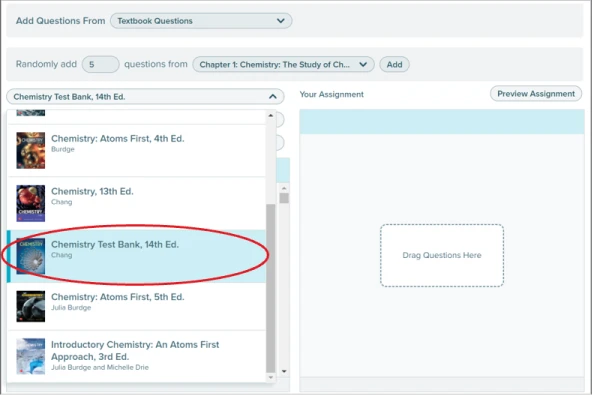Click the Atoms First 5th Ed. cover thumbnail
This screenshot has width=593, height=395.
tap(31, 306)
